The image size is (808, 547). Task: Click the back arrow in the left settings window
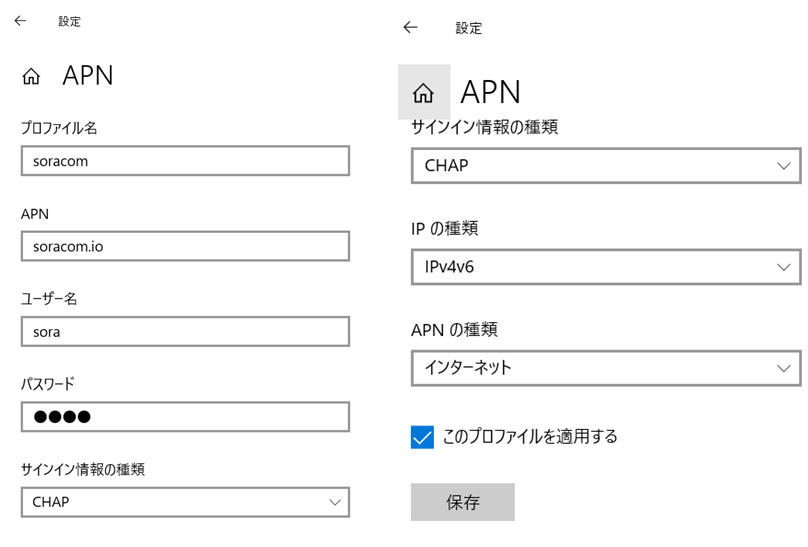pos(20,20)
